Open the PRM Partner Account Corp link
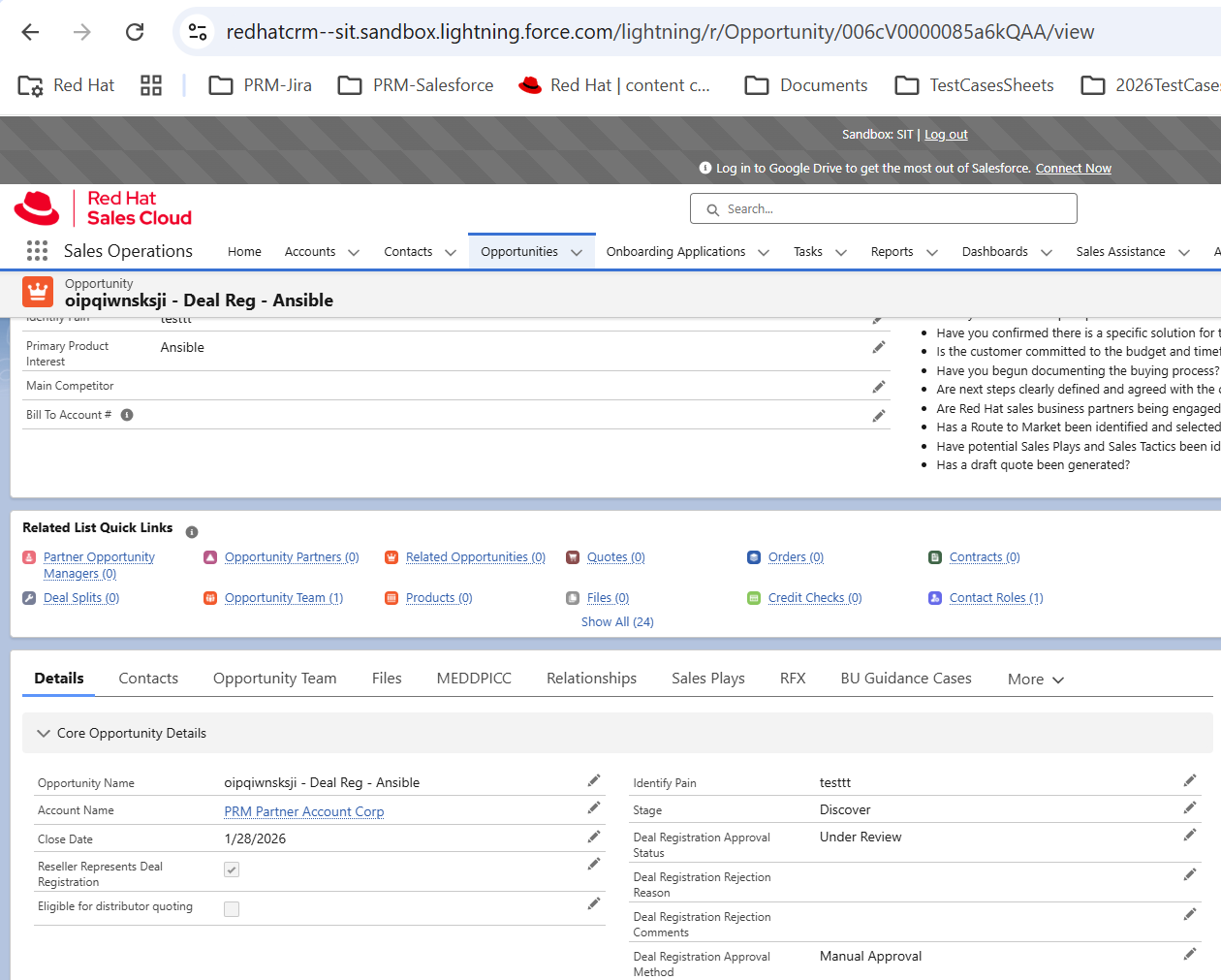Image resolution: width=1221 pixels, height=980 pixels. 303,811
